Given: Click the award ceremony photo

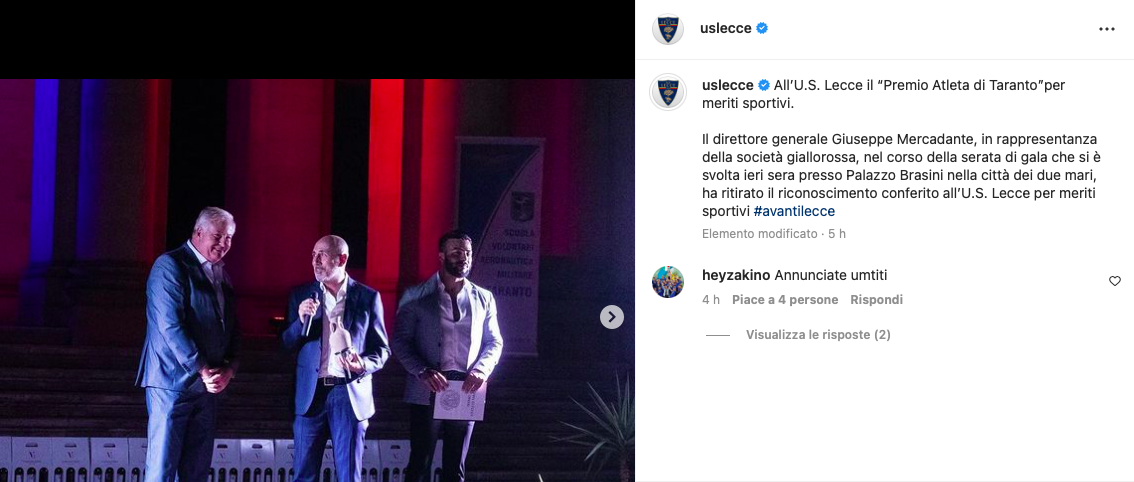Looking at the screenshot, I should click(x=317, y=280).
